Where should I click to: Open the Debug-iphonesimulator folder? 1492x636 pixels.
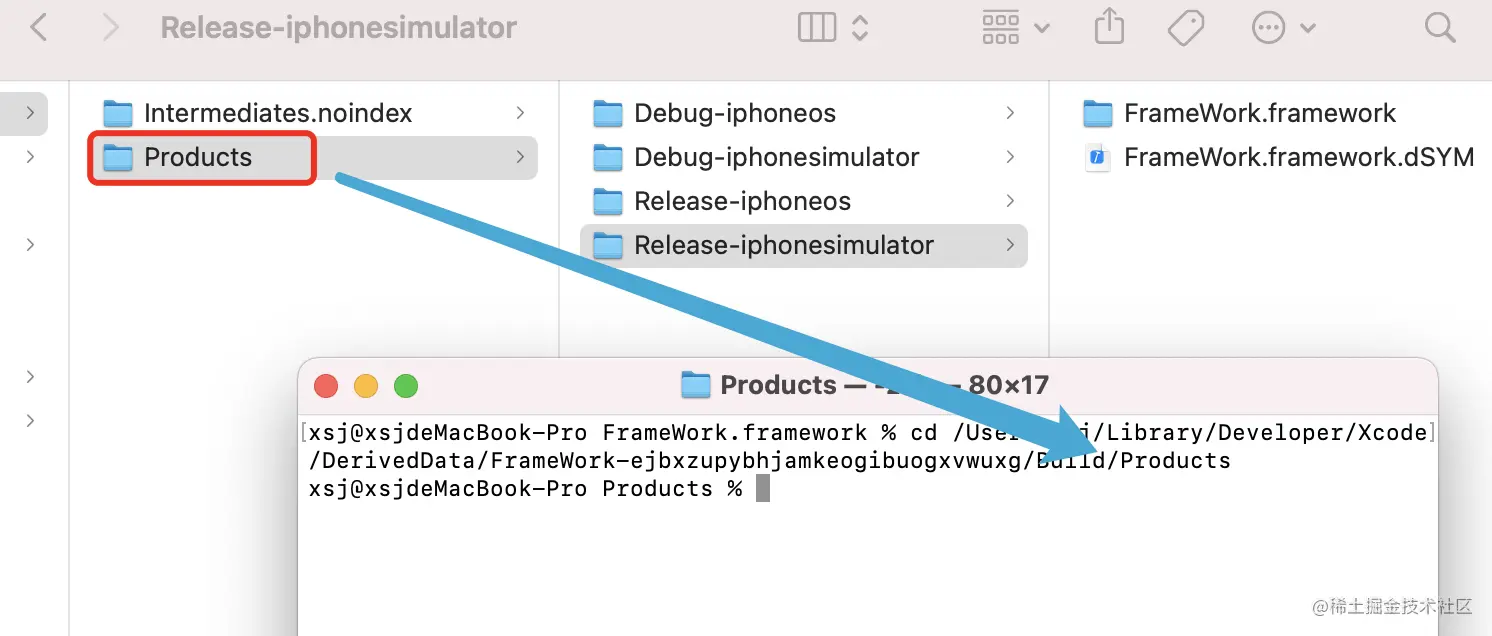coord(776,157)
